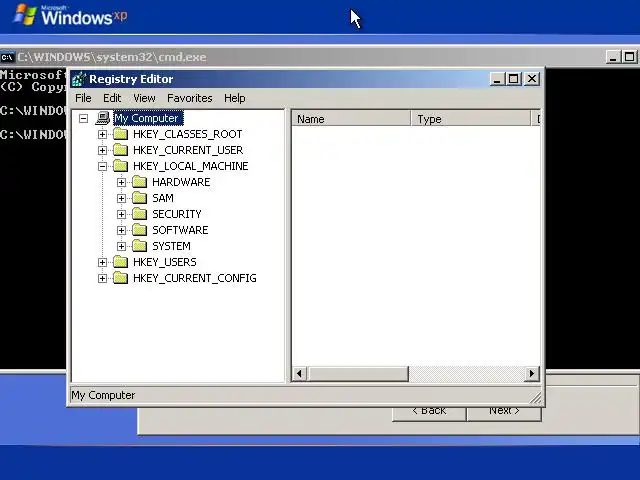640x480 pixels.
Task: Click the cmd.exe window title bar icon
Action: 7,57
